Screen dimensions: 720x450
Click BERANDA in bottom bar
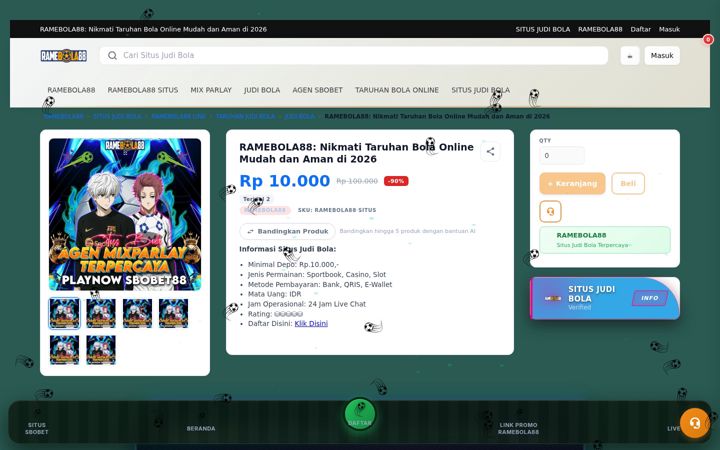pos(201,428)
